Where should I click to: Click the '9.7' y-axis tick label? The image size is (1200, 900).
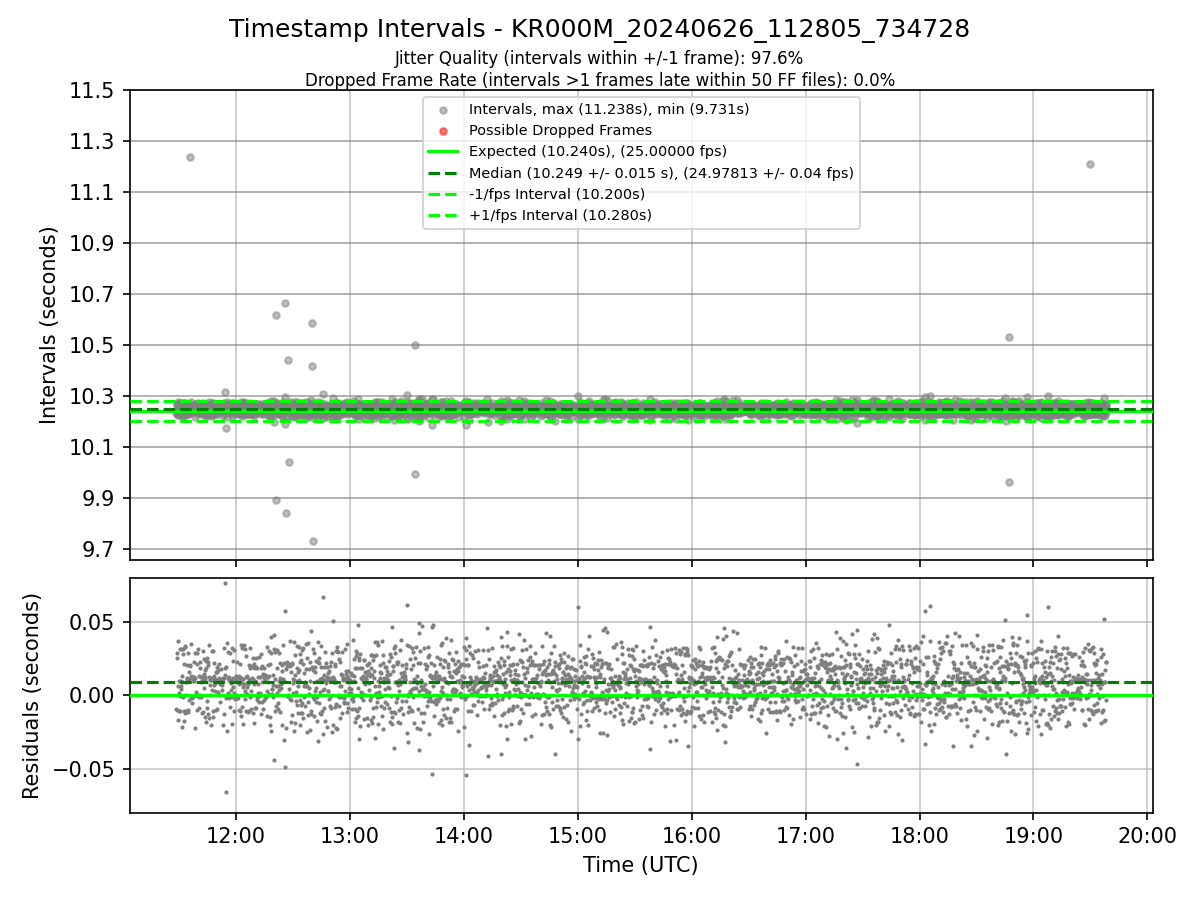tap(100, 550)
